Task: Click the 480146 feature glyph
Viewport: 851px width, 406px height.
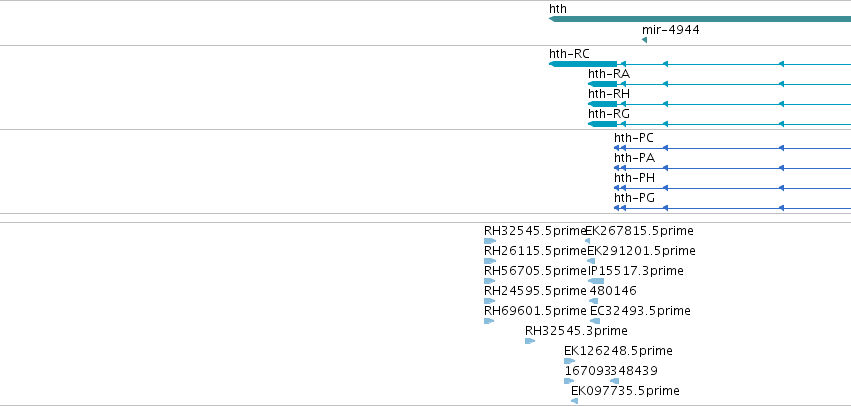Action: pyautogui.click(x=593, y=301)
